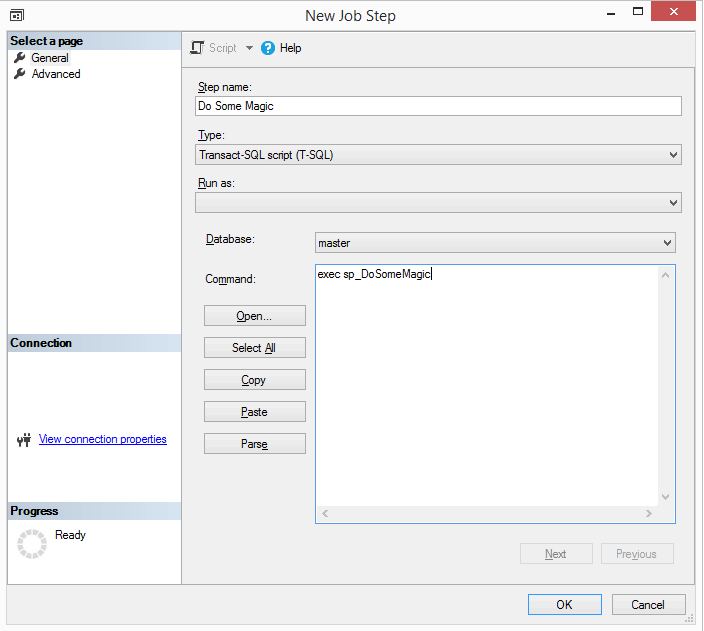Image resolution: width=704 pixels, height=631 pixels.
Task: Click the wrench icon beside General
Action: (x=20, y=57)
